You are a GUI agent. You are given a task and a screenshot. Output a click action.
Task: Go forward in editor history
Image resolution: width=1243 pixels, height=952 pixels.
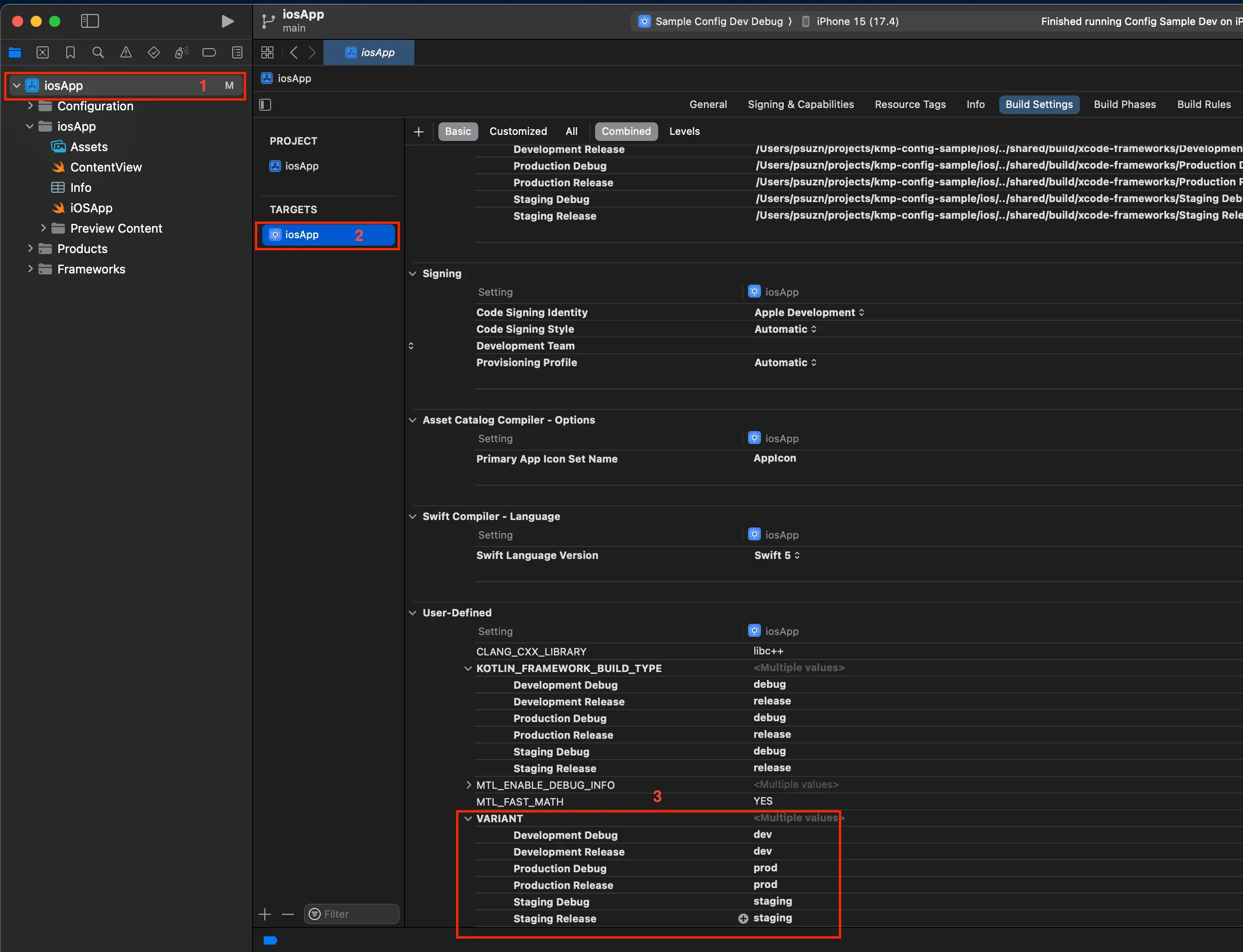pyautogui.click(x=312, y=53)
